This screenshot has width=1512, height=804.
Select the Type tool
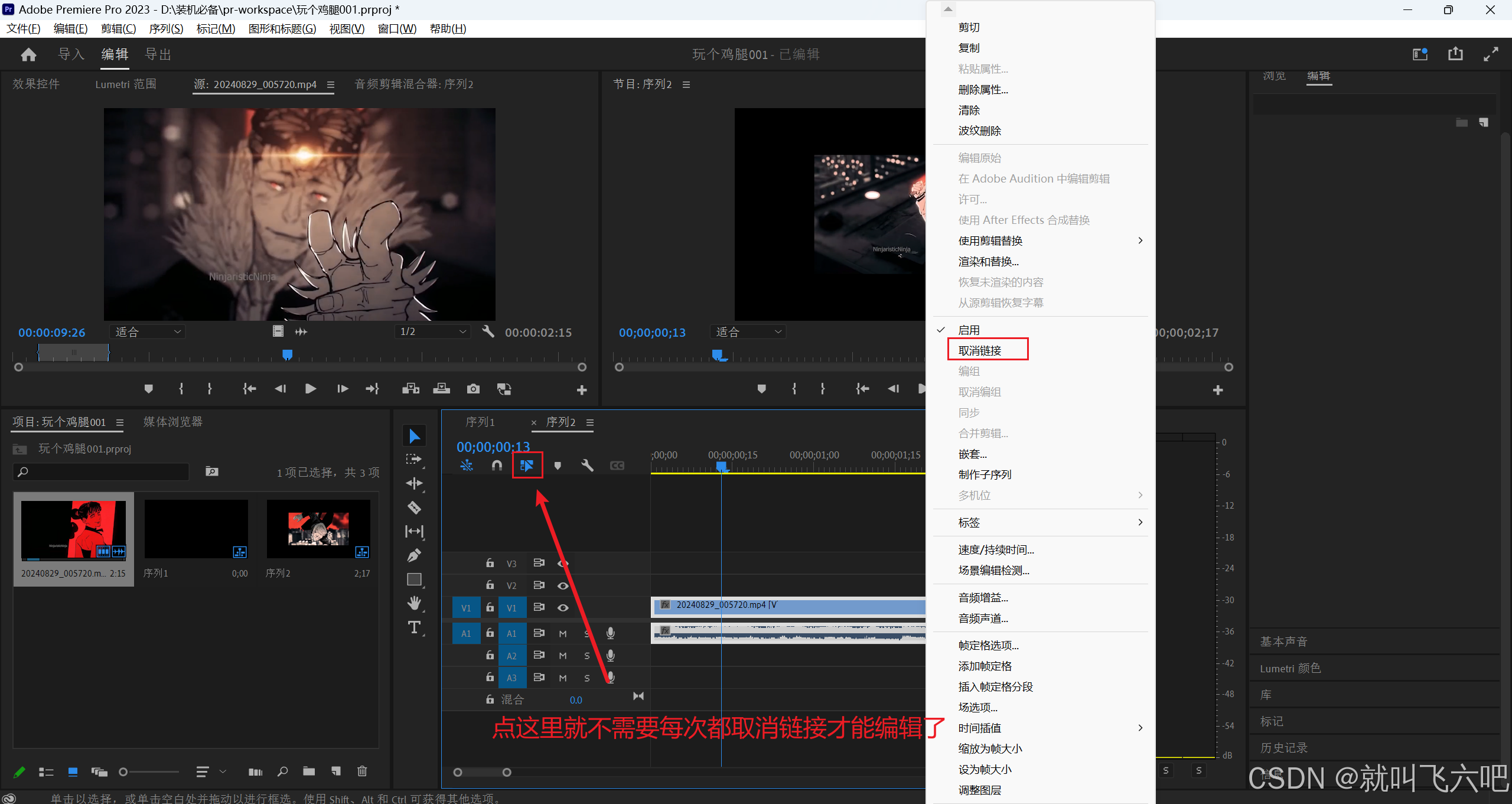coord(414,627)
